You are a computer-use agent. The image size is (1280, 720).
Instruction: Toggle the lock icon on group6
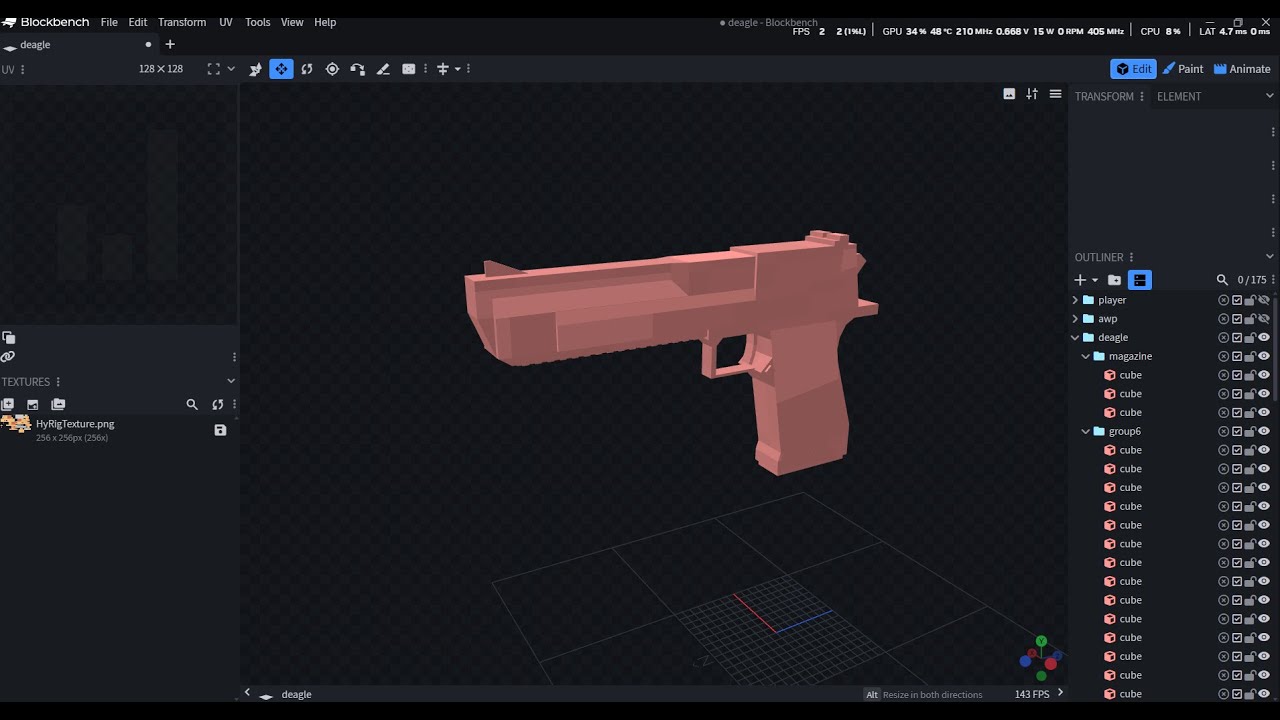tap(1250, 431)
